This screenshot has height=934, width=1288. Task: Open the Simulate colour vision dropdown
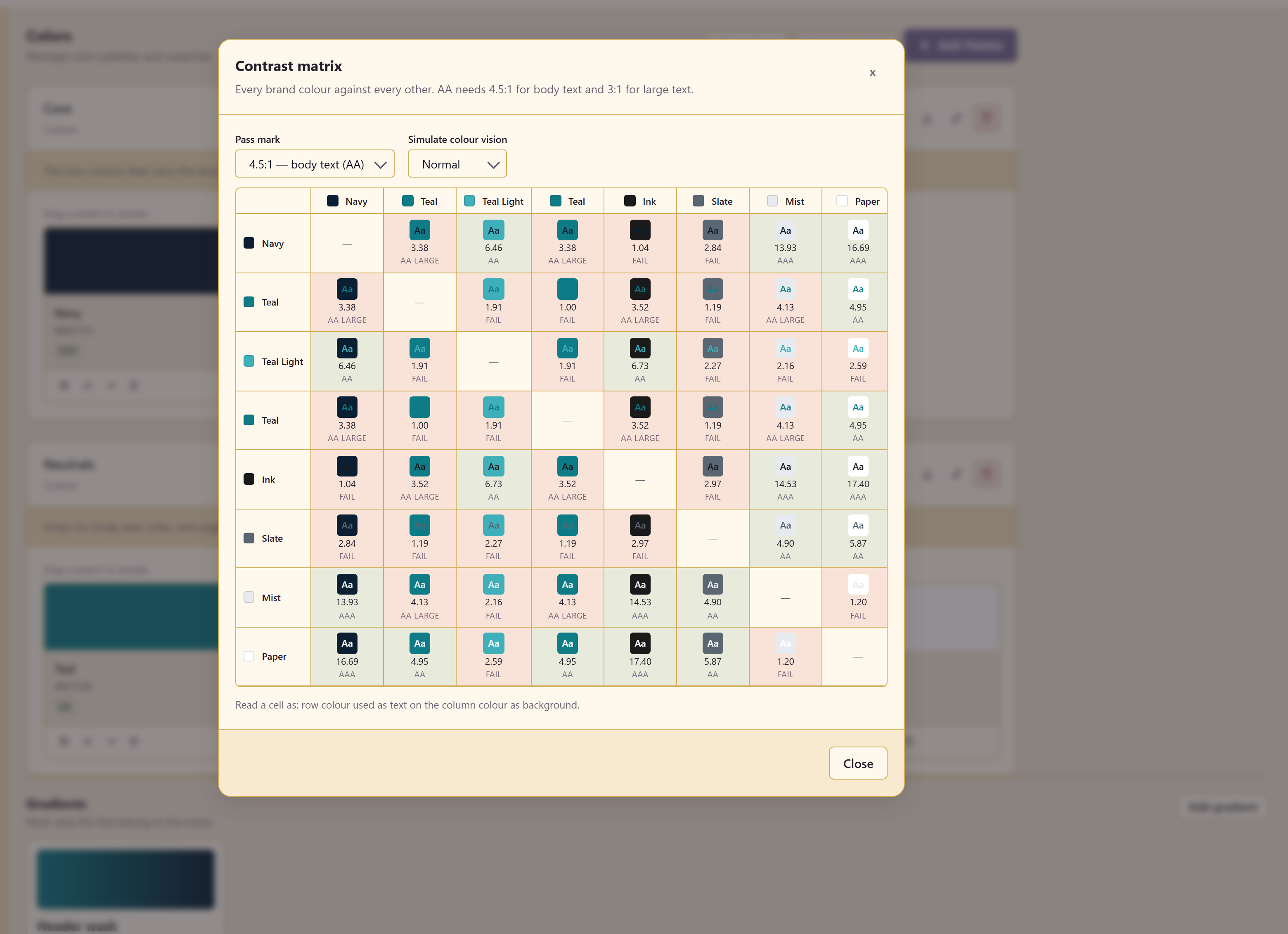coord(457,164)
